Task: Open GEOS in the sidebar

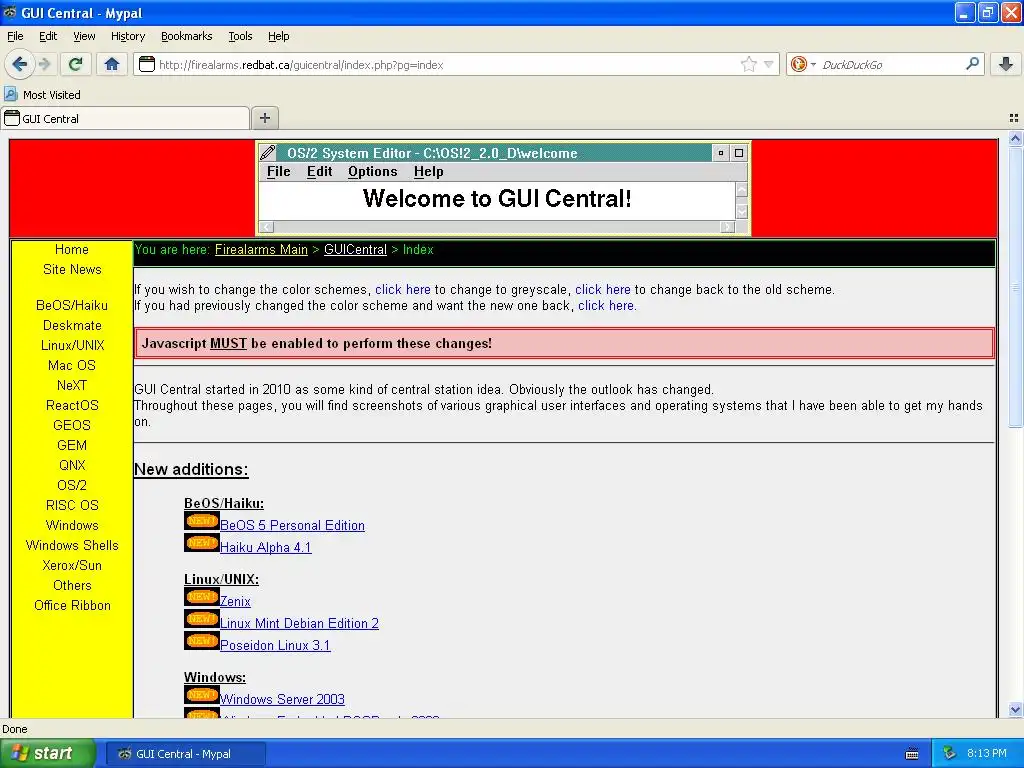Action: pyautogui.click(x=72, y=425)
